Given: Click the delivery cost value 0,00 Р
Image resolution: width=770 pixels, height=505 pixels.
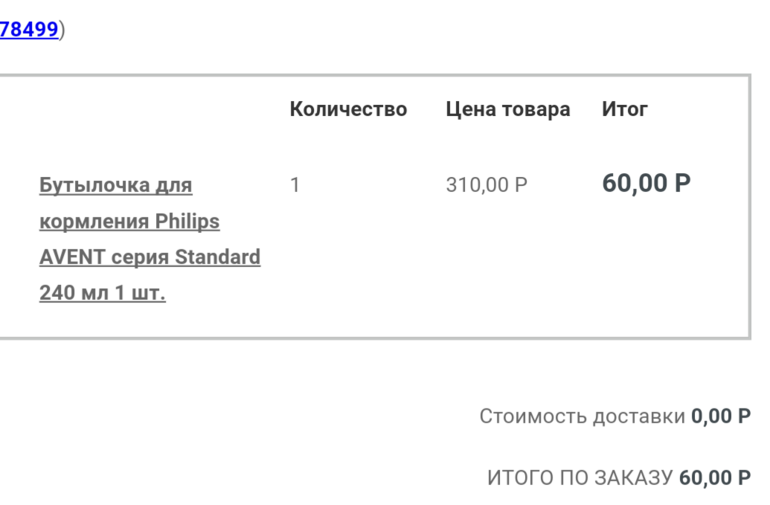Looking at the screenshot, I should (x=721, y=416).
